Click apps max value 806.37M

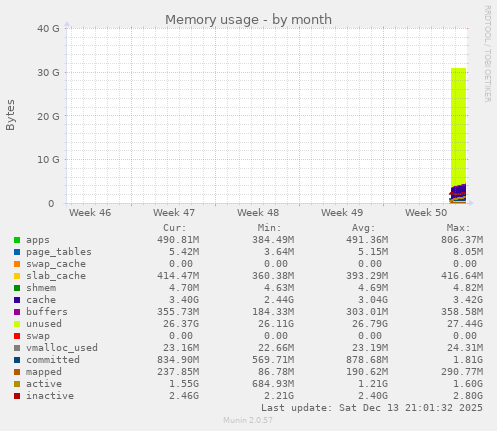click(462, 240)
